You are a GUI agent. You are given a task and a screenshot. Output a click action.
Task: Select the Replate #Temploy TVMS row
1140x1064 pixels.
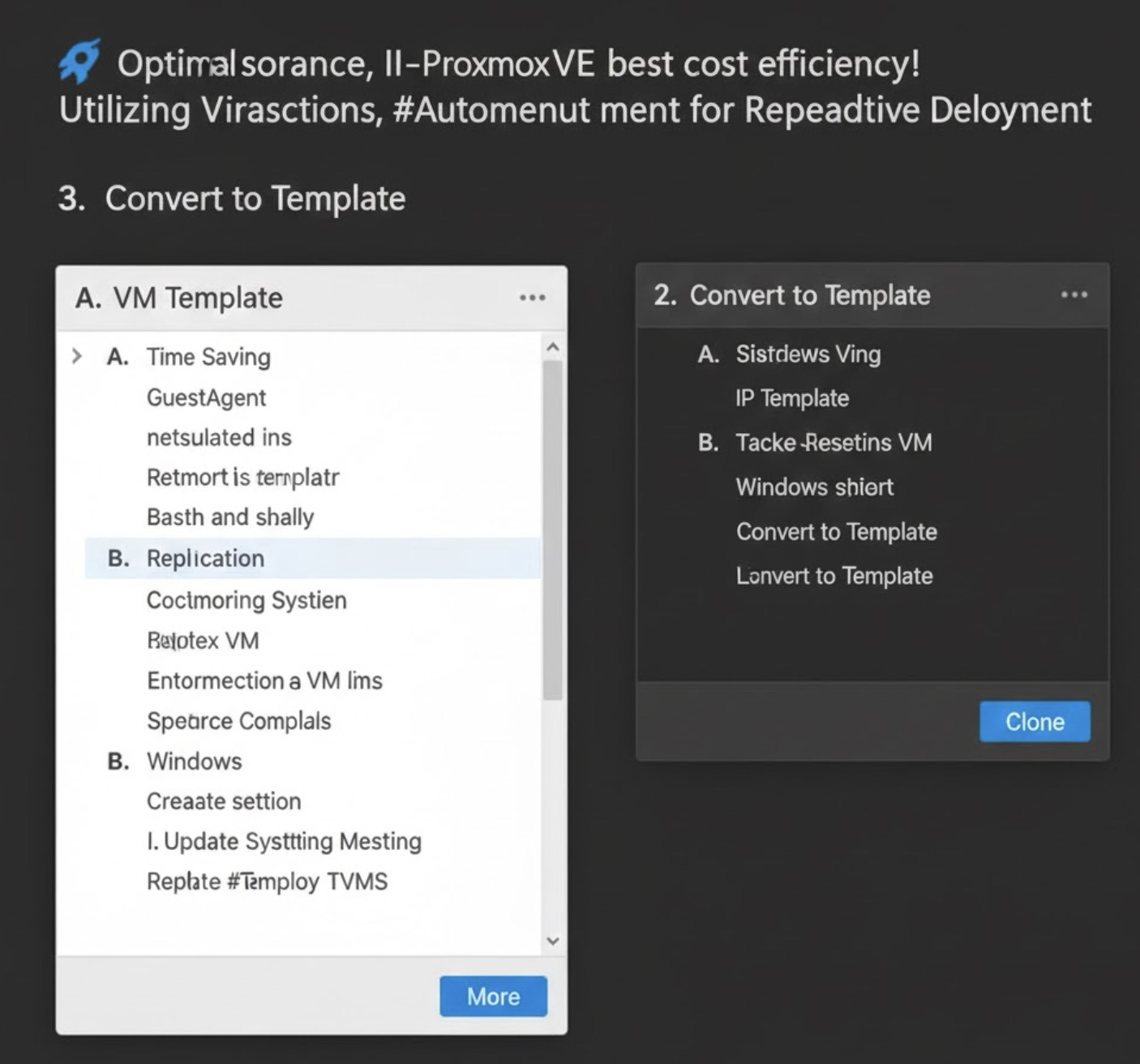(267, 882)
